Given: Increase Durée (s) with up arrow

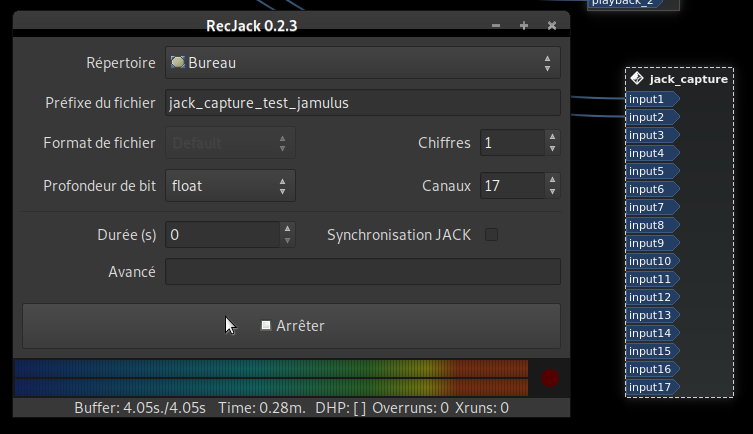Looking at the screenshot, I should click(x=287, y=229).
